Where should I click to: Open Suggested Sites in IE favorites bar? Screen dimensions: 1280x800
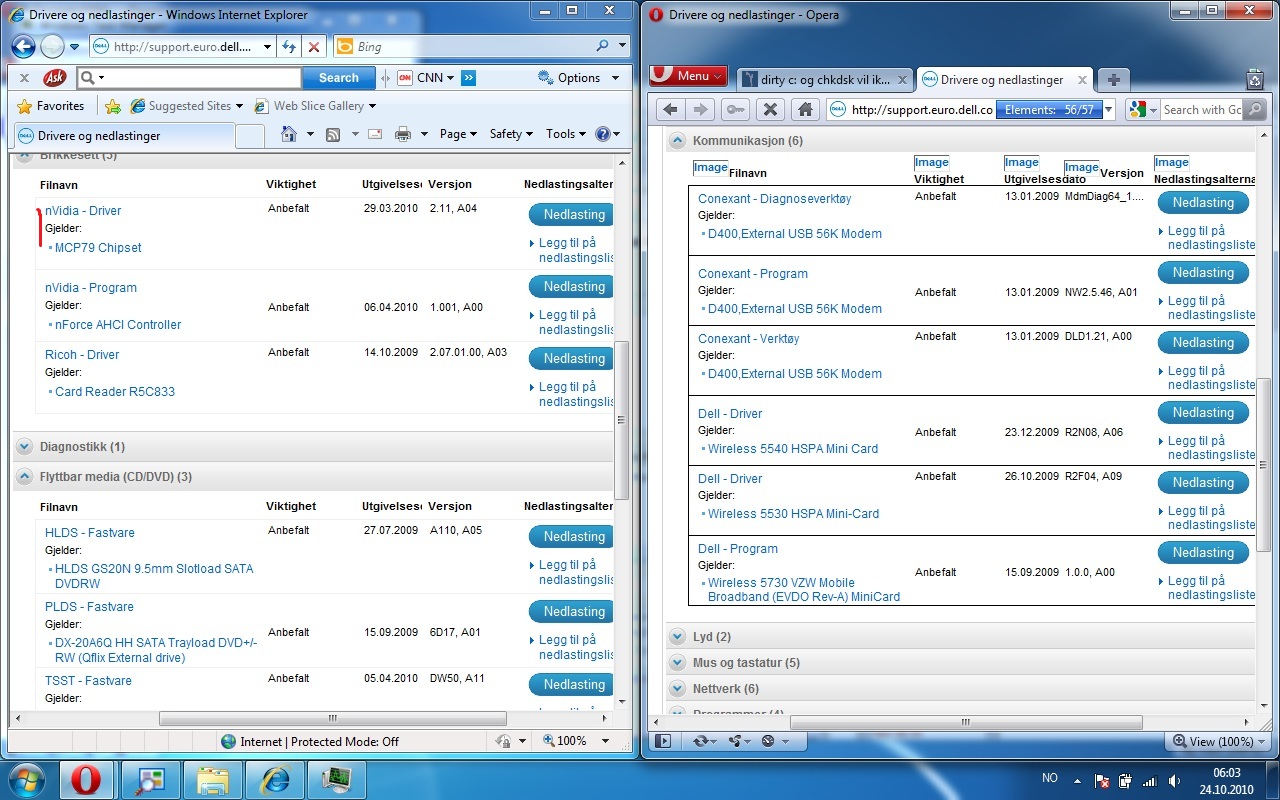[x=187, y=106]
